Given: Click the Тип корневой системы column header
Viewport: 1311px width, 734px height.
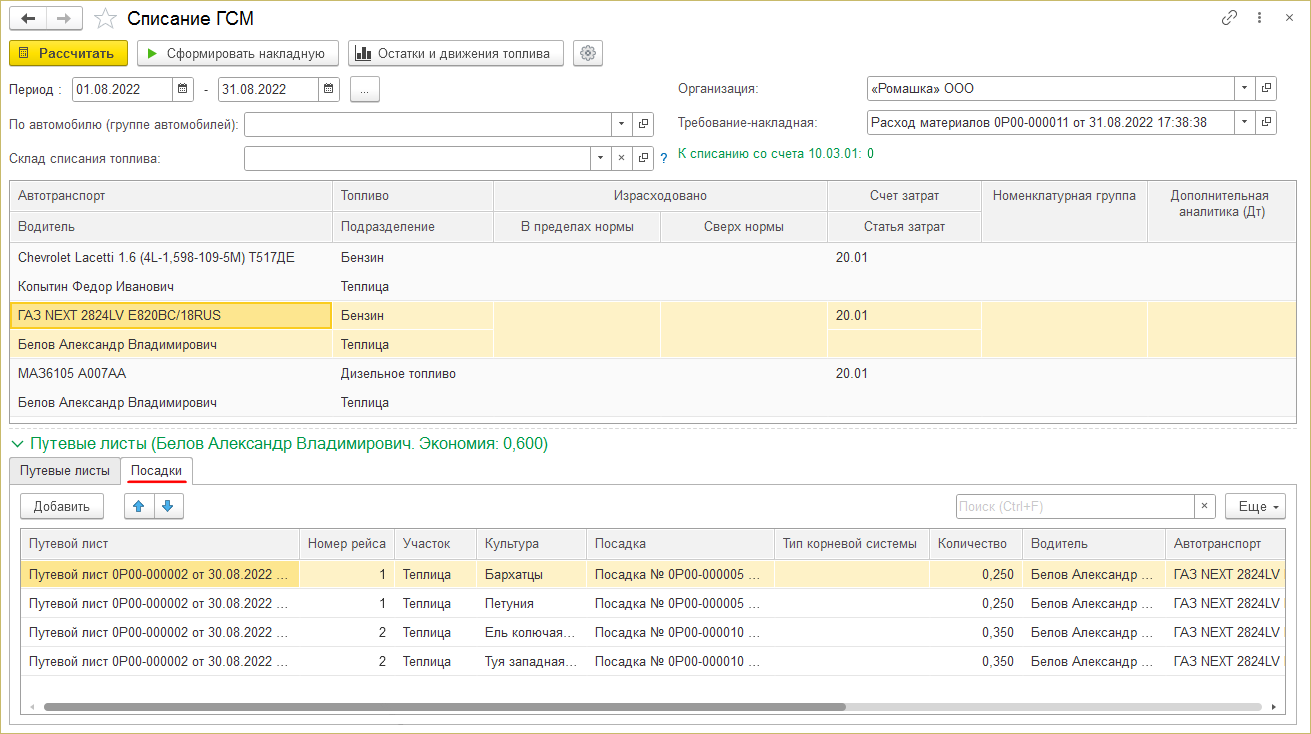Looking at the screenshot, I should click(852, 544).
